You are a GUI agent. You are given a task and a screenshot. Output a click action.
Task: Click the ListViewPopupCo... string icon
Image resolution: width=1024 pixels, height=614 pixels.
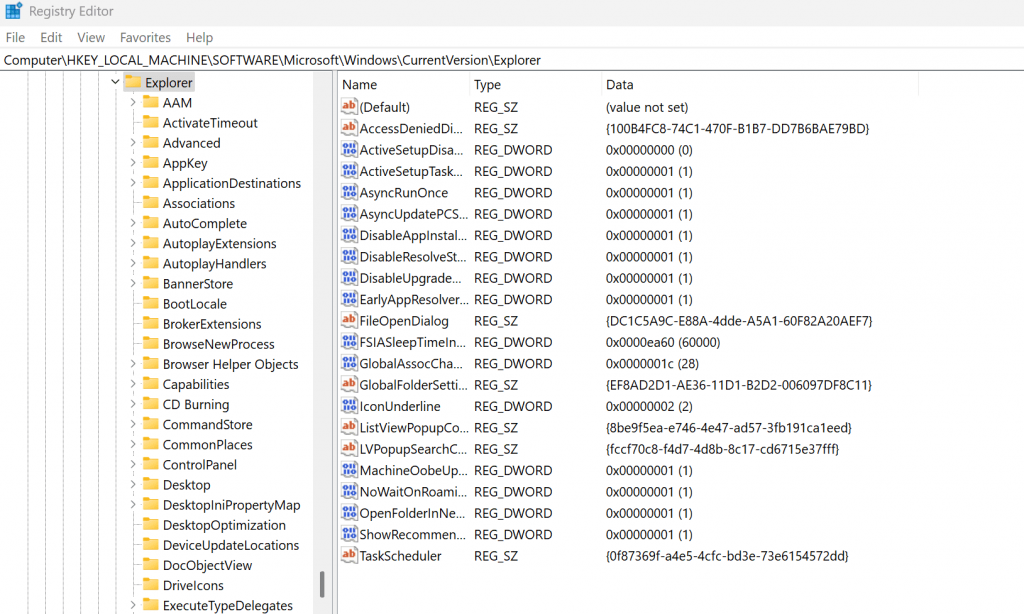coord(349,427)
